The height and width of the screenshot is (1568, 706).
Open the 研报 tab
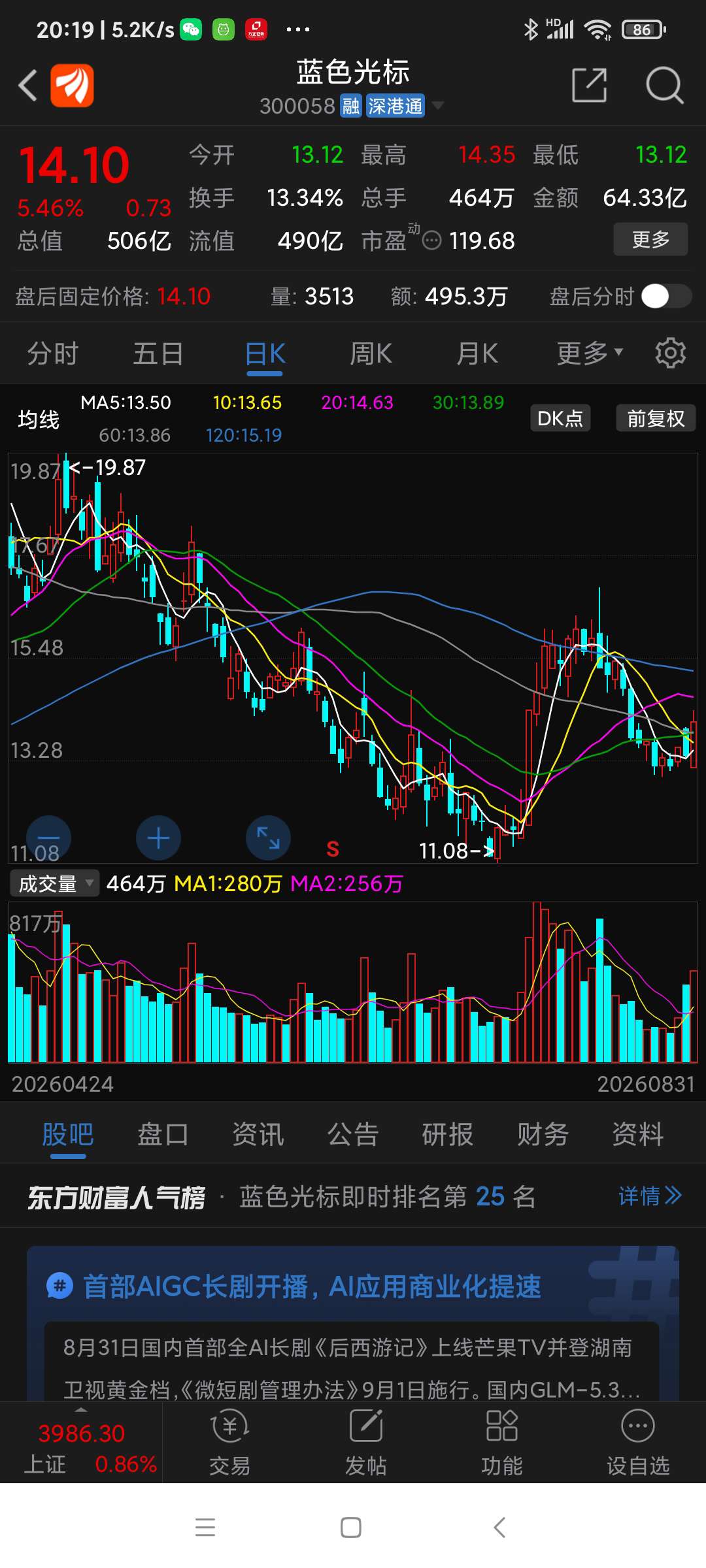448,1135
